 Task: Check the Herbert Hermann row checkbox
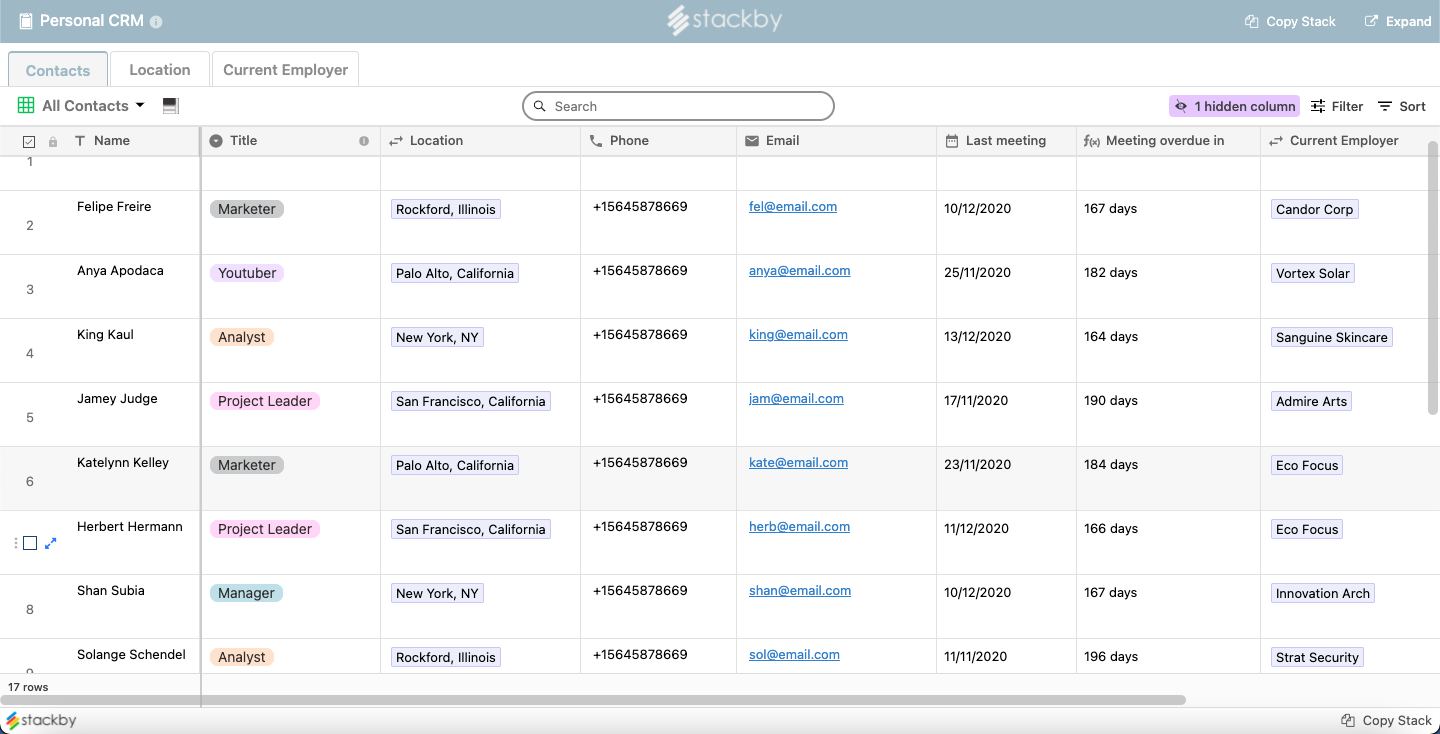point(30,543)
